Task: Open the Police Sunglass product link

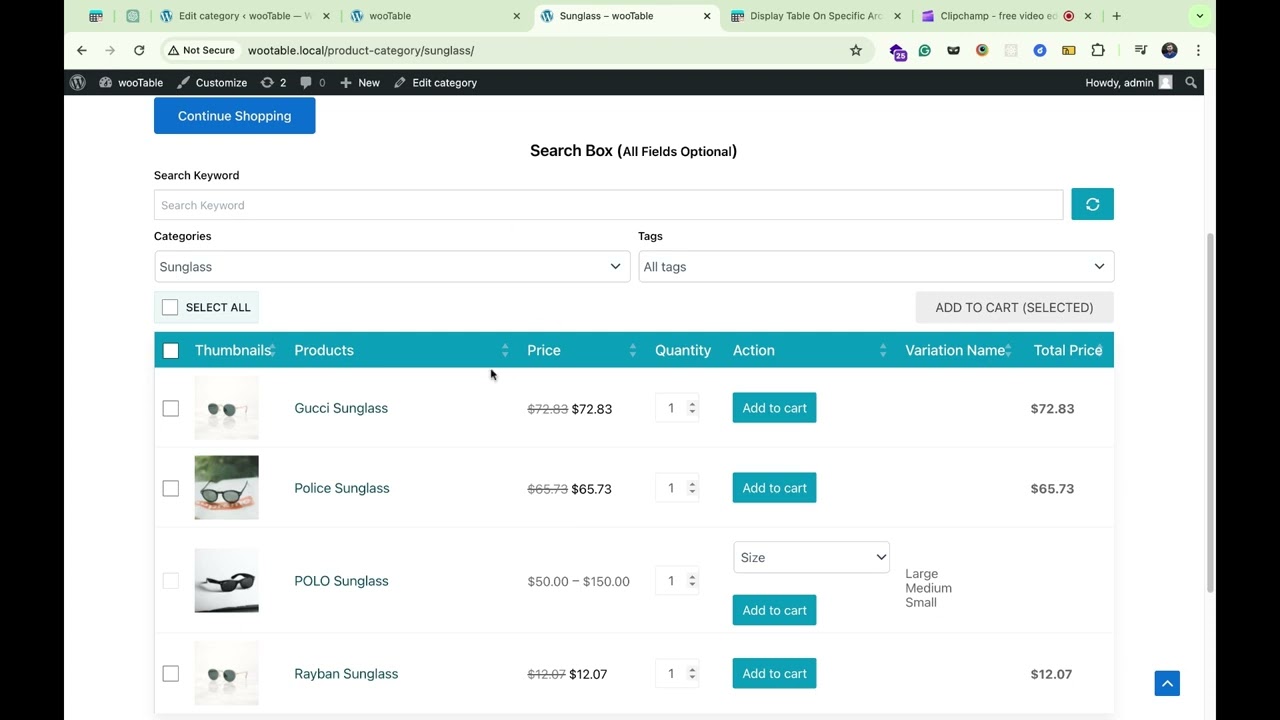Action: pyautogui.click(x=342, y=488)
